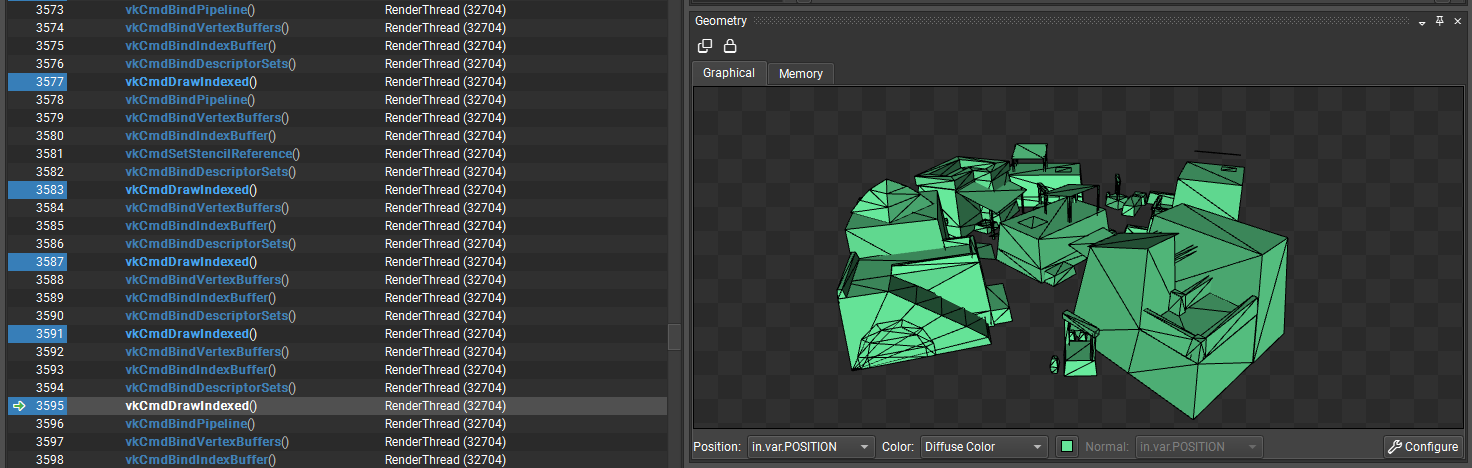This screenshot has height=468, width=1472.
Task: Click vkCmdBindIndexBuffer at event 3575
Action: point(200,46)
